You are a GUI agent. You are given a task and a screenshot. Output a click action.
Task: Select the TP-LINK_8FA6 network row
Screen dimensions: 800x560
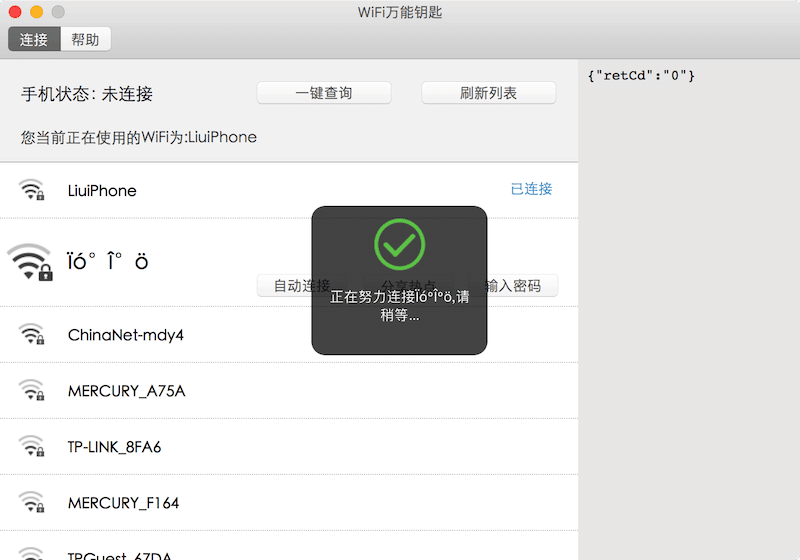(x=289, y=447)
